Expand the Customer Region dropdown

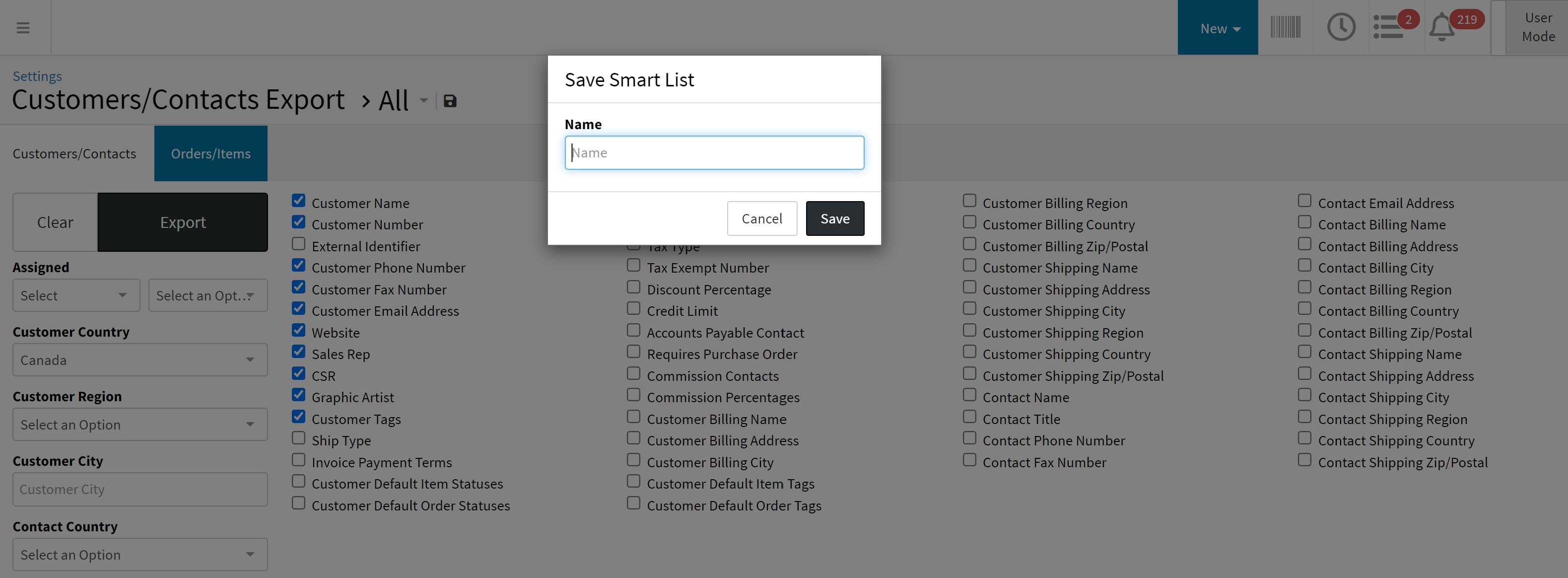click(140, 425)
